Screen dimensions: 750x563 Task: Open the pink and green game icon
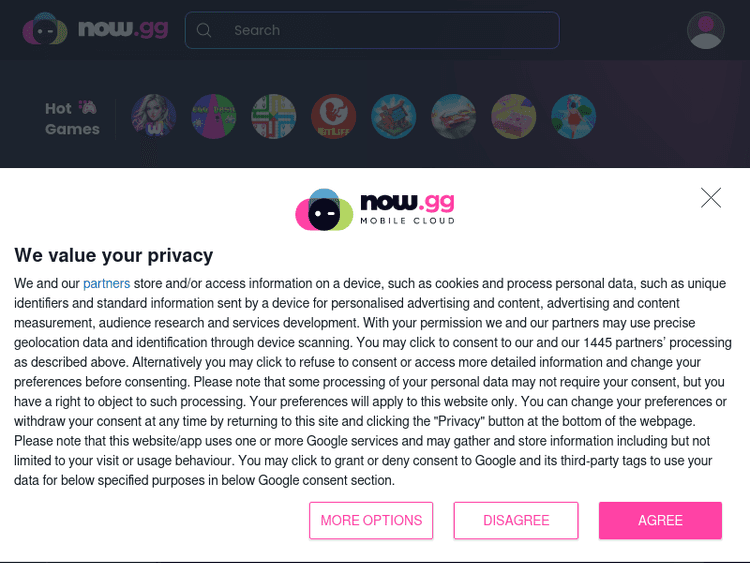tap(213, 117)
